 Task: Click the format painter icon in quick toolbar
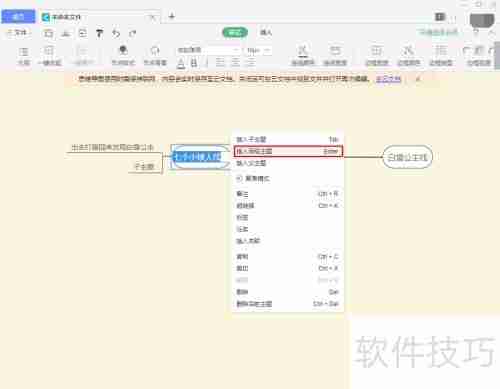point(99,33)
